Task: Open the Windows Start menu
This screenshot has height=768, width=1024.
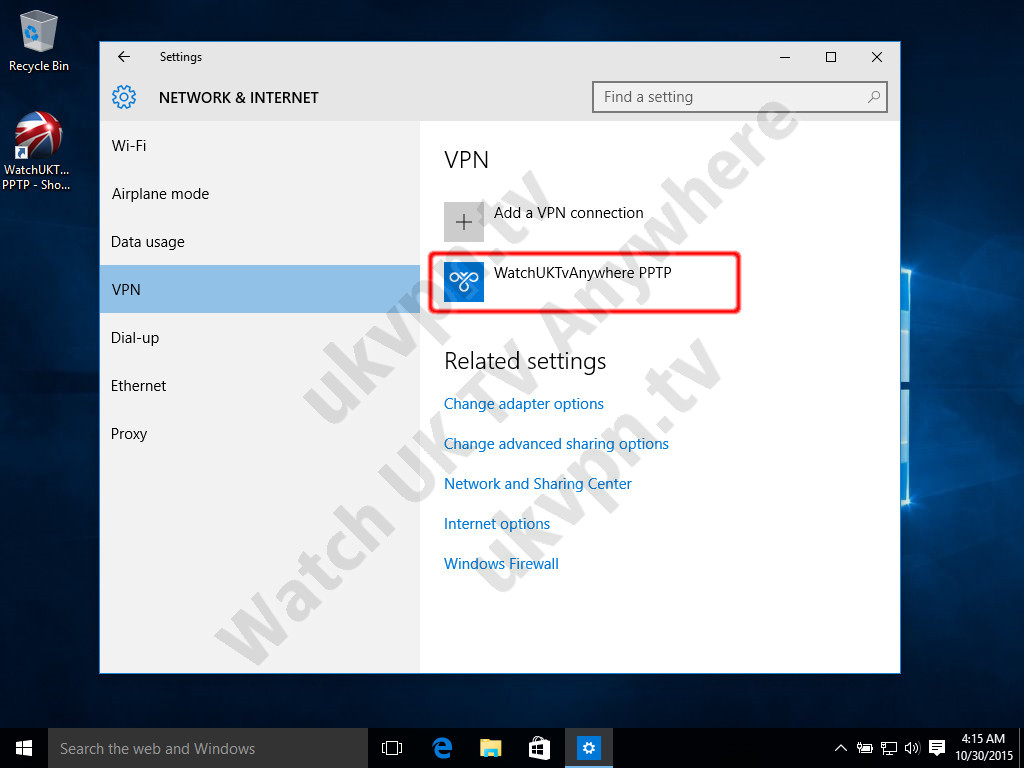Action: tap(24, 748)
